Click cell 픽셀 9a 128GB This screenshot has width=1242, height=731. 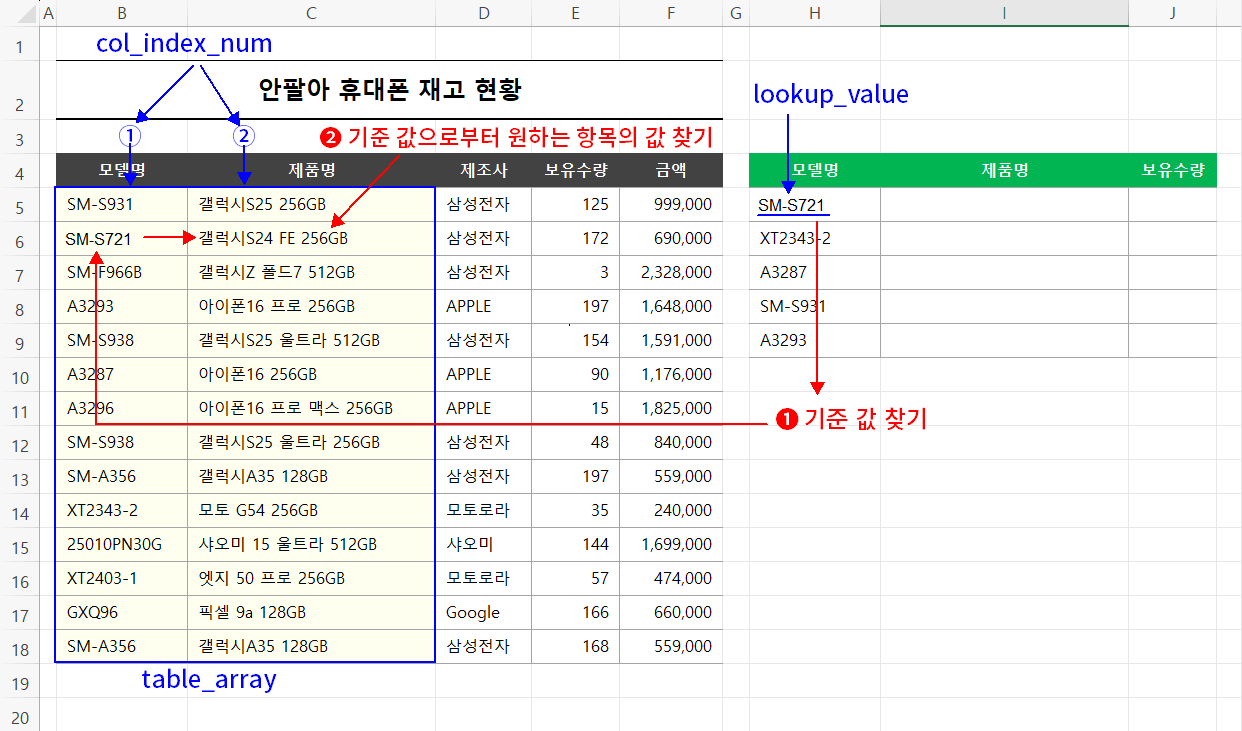coord(312,613)
